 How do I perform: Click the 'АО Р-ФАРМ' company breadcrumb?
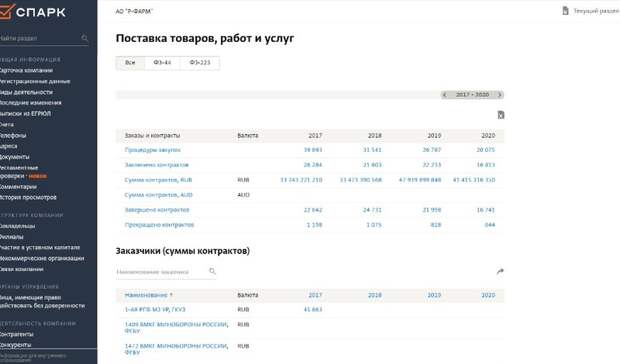134,11
